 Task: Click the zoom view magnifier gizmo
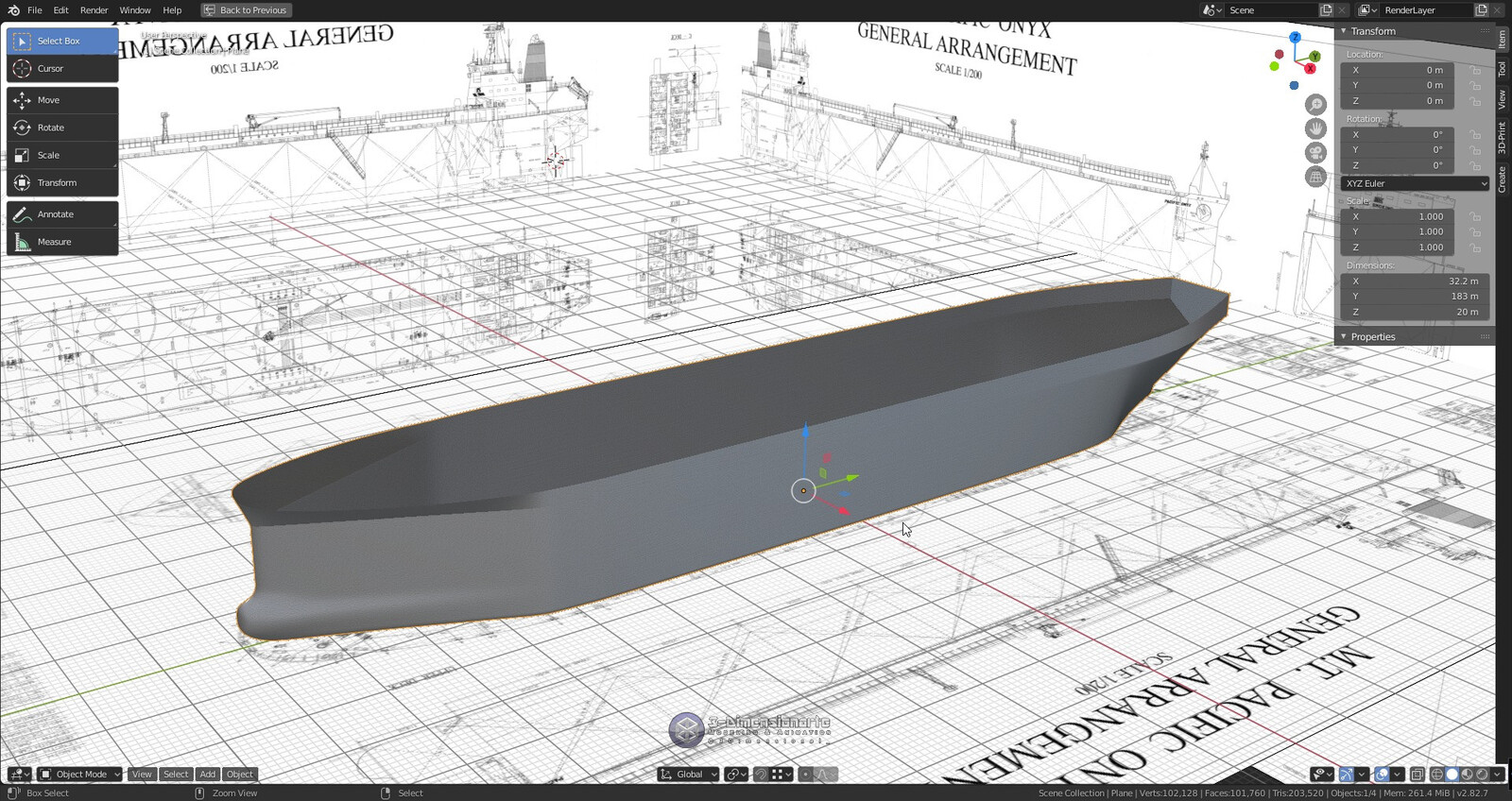click(x=1315, y=104)
